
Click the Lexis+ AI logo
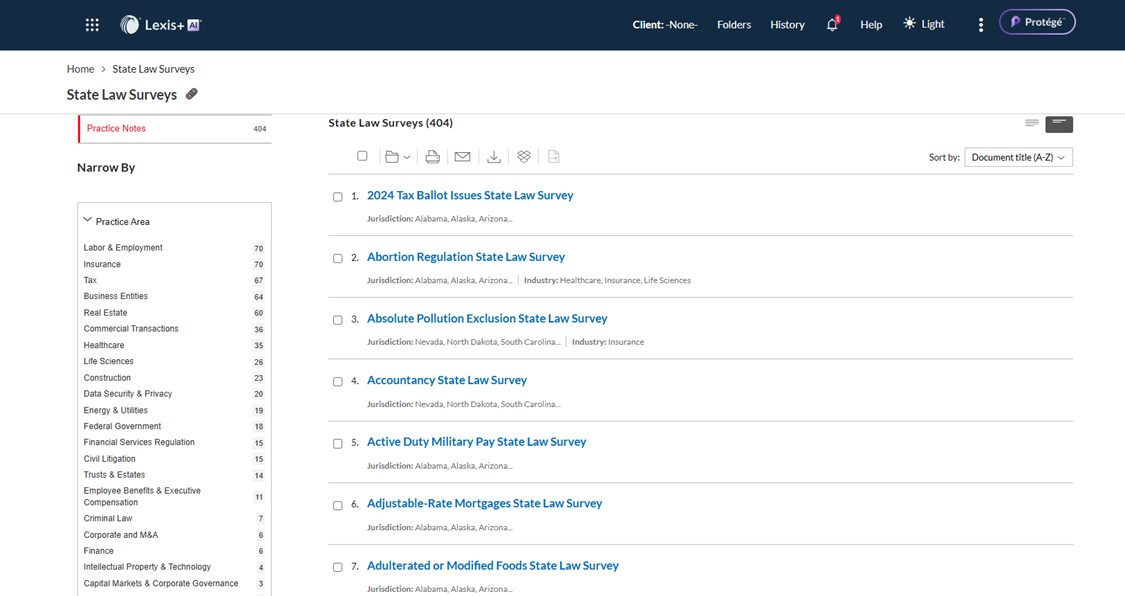tap(161, 25)
